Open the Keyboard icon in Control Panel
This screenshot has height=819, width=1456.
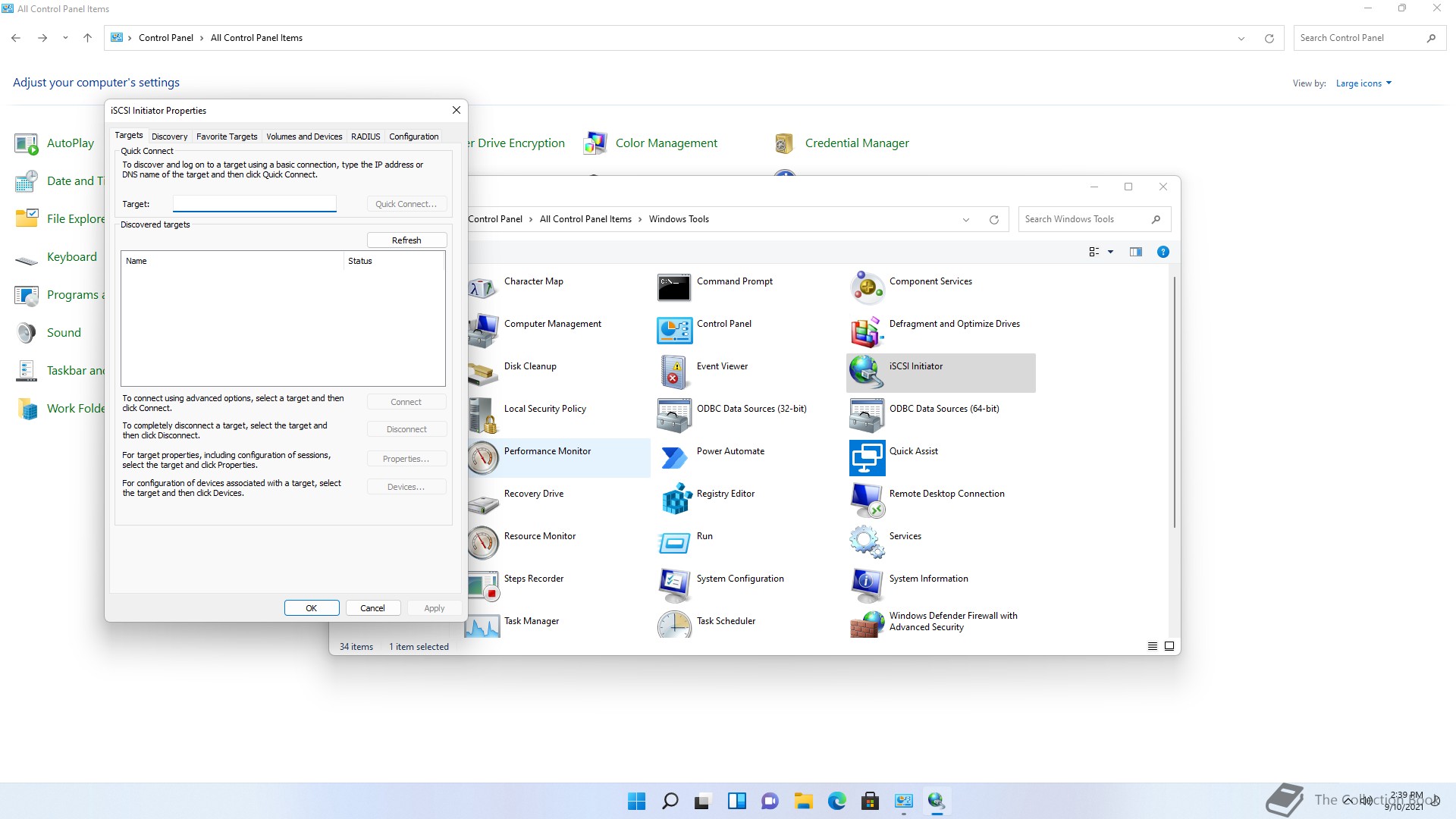coord(27,259)
